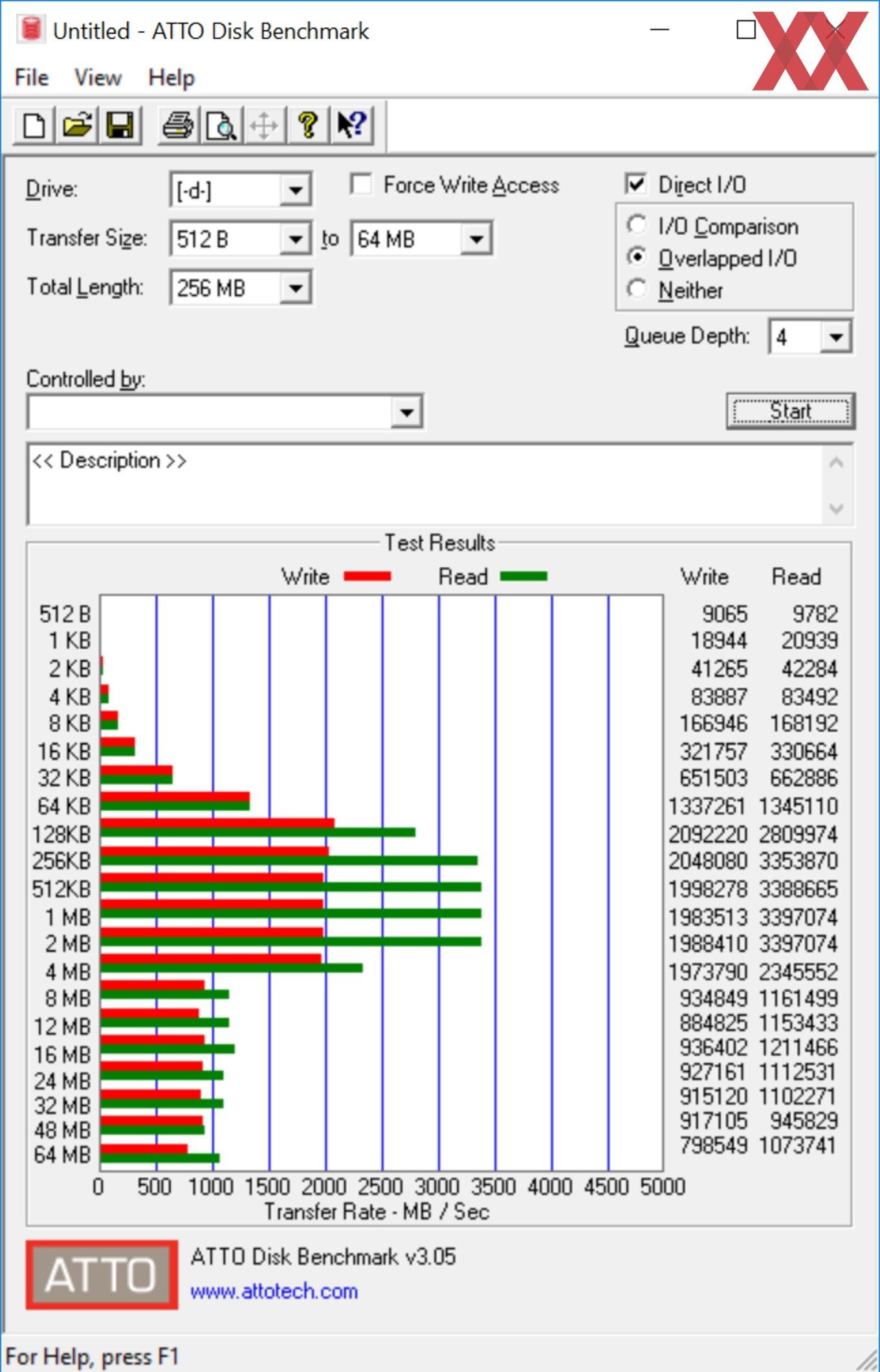Click the 4 MB row label

tap(68, 972)
